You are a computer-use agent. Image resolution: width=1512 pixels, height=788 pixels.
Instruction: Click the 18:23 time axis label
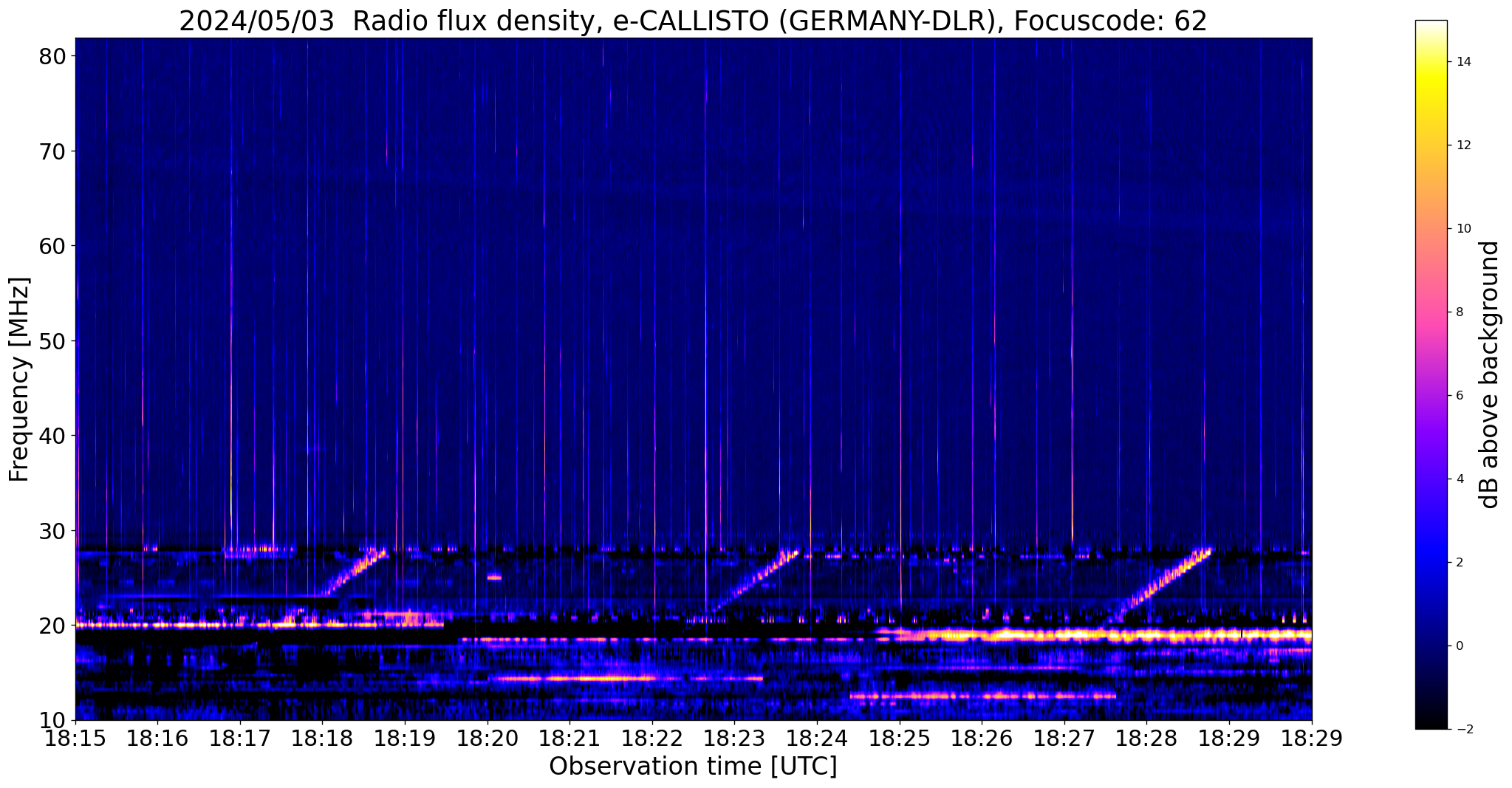734,739
